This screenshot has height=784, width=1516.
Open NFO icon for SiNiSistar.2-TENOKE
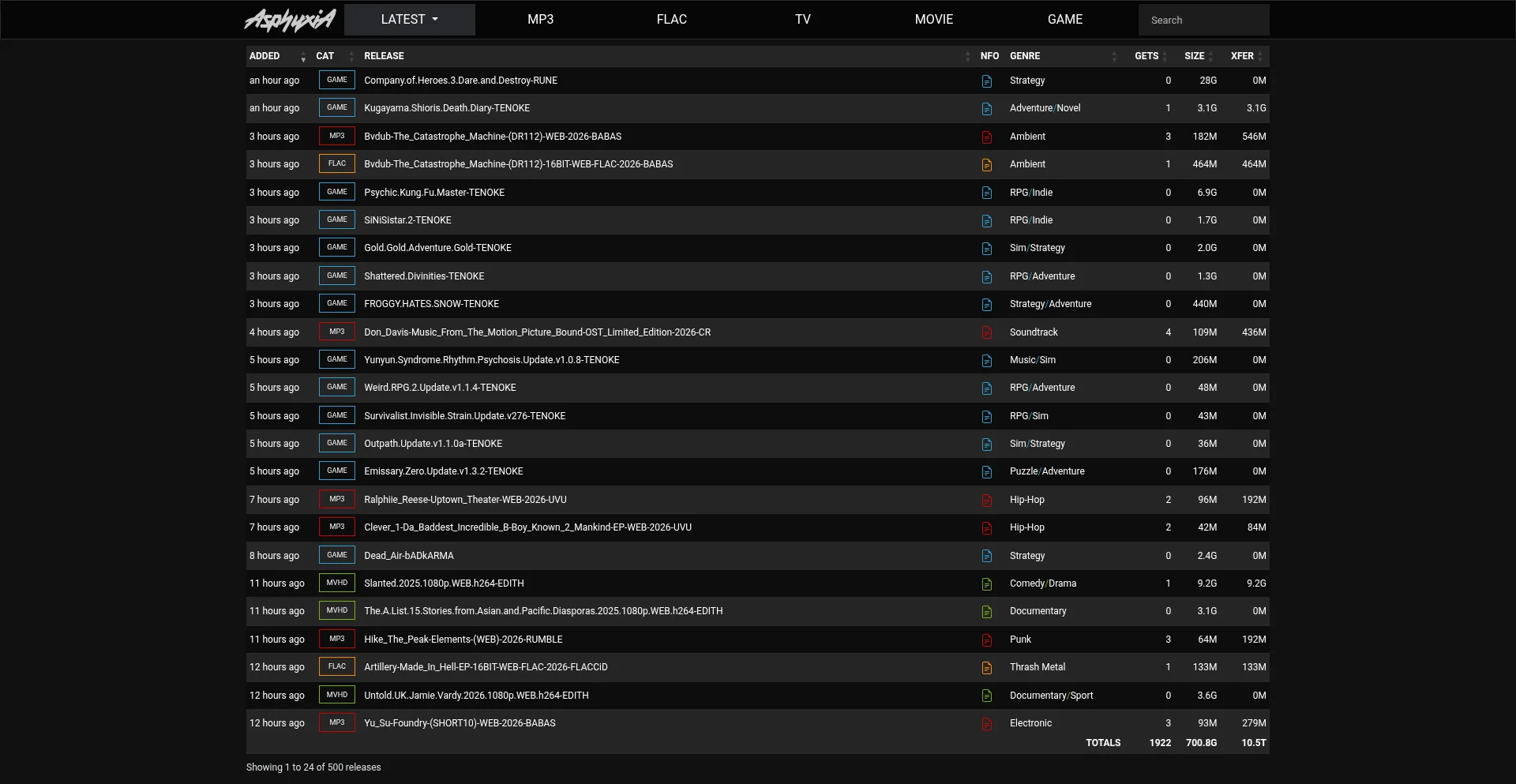pyautogui.click(x=986, y=221)
